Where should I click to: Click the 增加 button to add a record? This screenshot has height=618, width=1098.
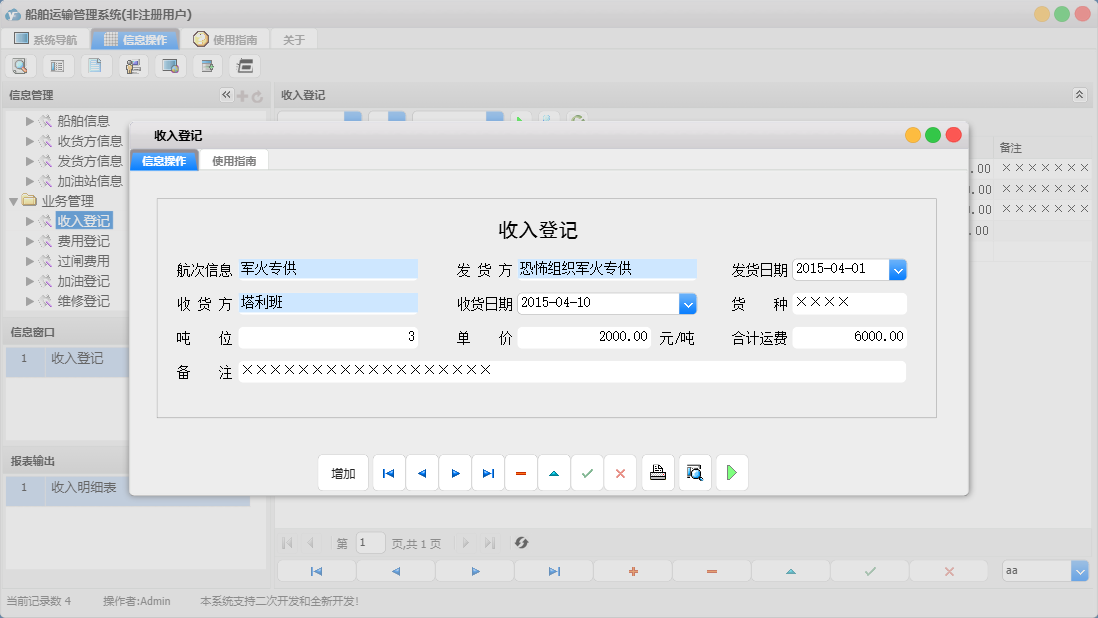(343, 472)
